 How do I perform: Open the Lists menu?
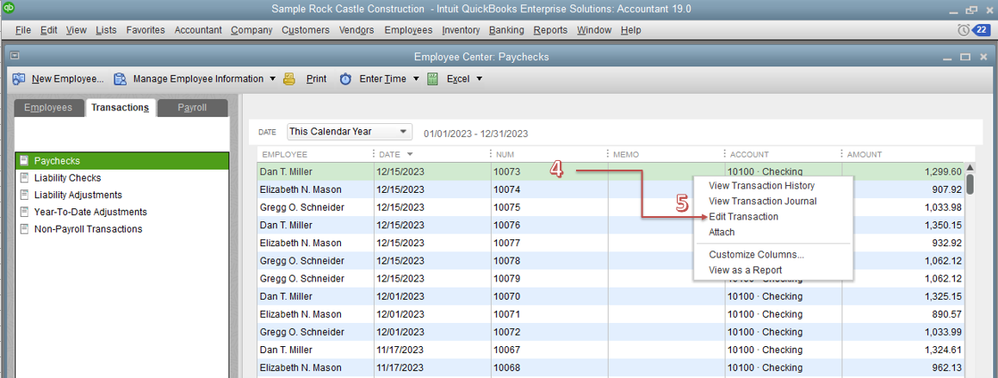(106, 30)
